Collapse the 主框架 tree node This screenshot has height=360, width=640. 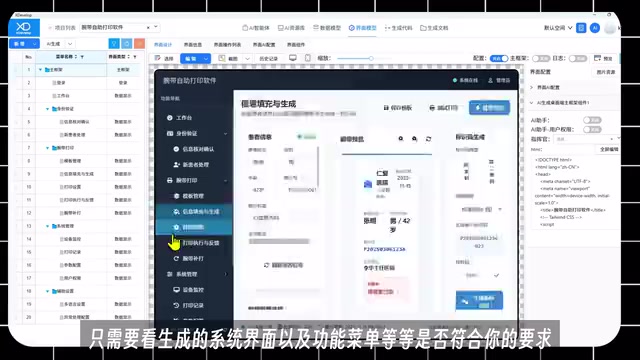coord(40,70)
